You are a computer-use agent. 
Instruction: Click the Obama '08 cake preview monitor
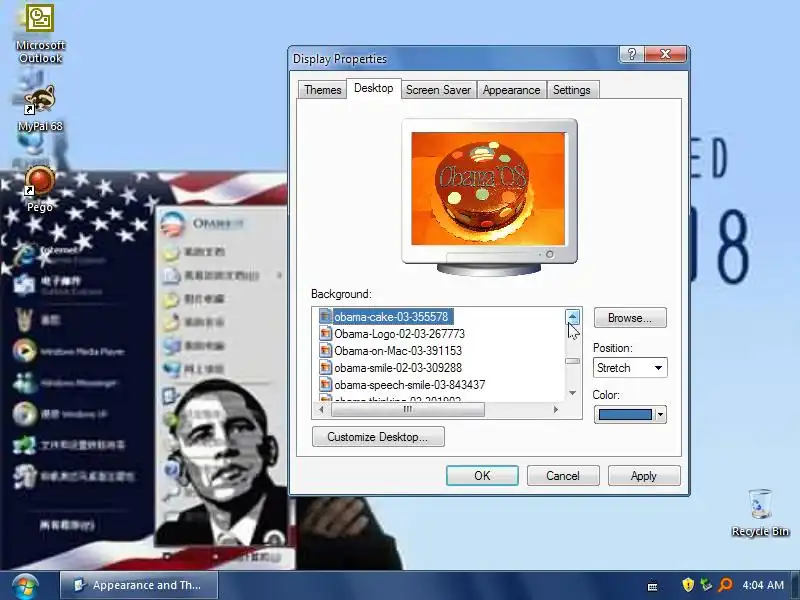[489, 196]
